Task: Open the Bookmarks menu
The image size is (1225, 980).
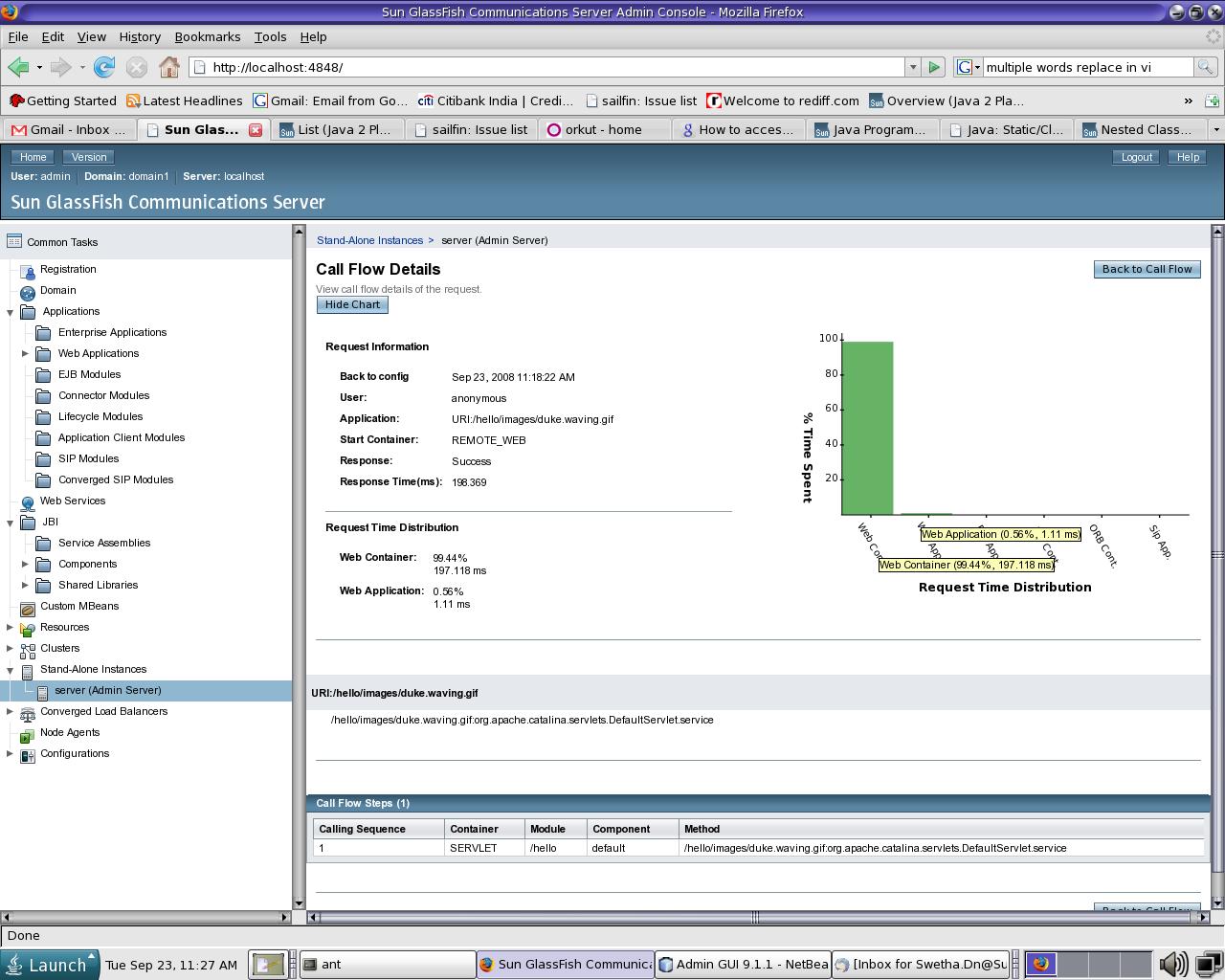Action: 207,36
